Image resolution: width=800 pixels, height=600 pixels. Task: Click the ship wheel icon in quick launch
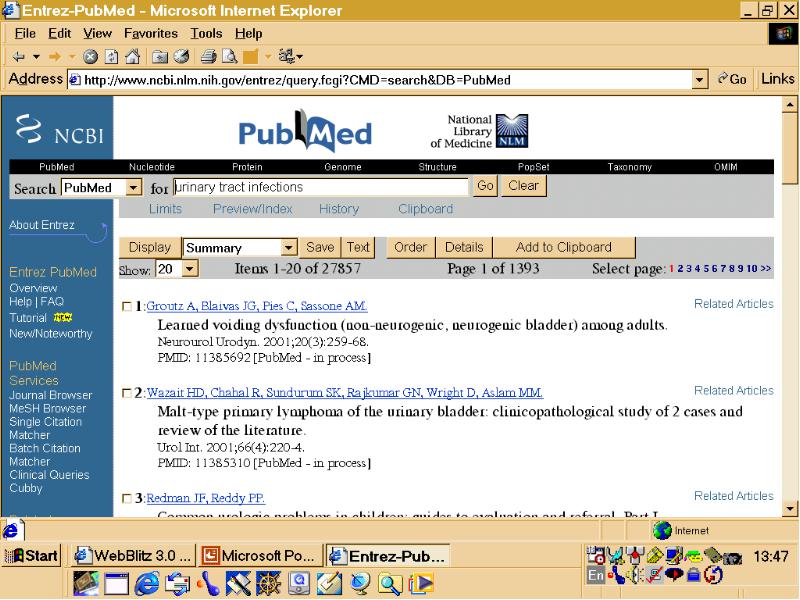268,583
